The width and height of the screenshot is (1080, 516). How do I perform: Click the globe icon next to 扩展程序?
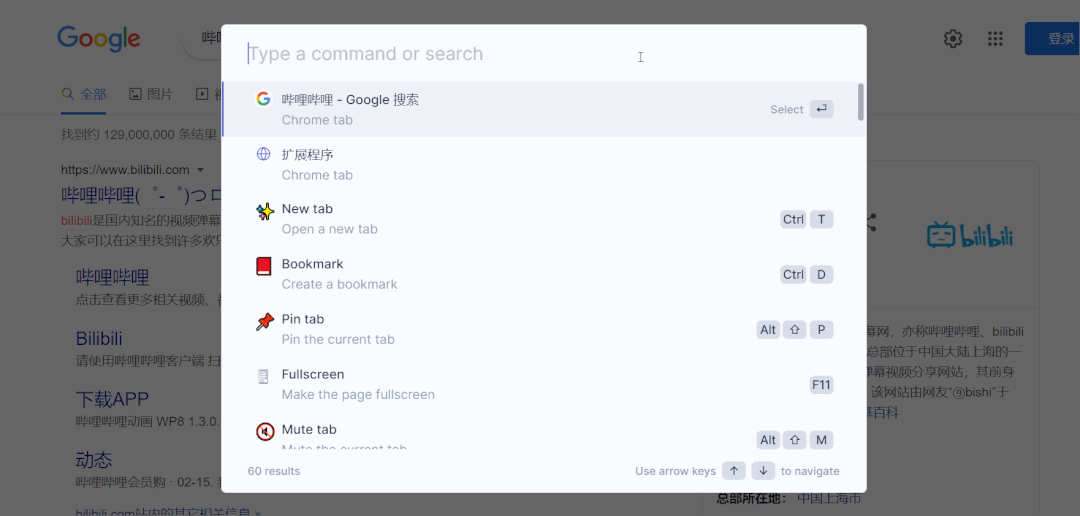tap(263, 154)
